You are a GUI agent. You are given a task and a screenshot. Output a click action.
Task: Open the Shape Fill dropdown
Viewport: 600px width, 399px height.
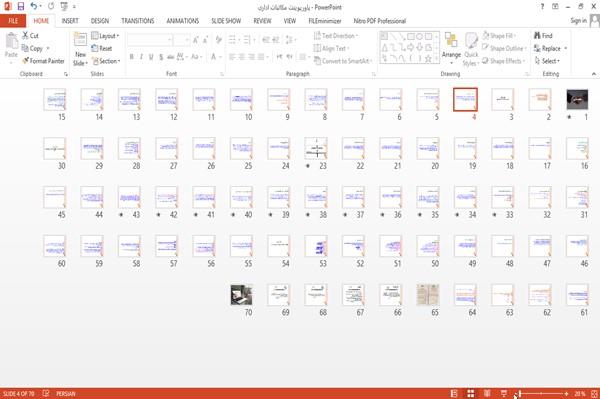click(499, 36)
